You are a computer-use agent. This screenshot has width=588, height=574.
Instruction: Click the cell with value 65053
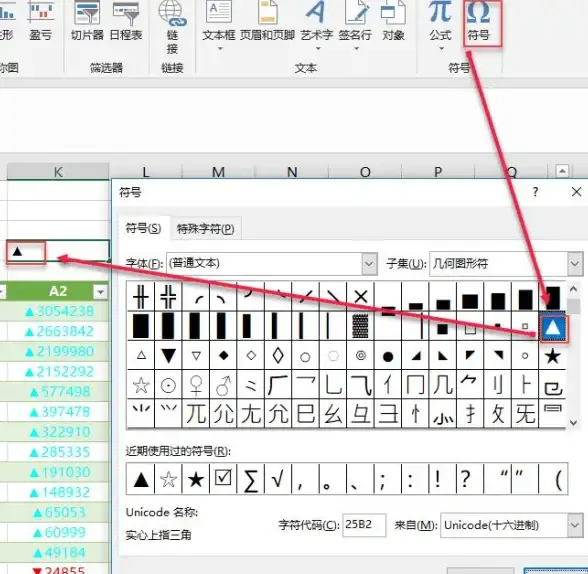(58, 513)
